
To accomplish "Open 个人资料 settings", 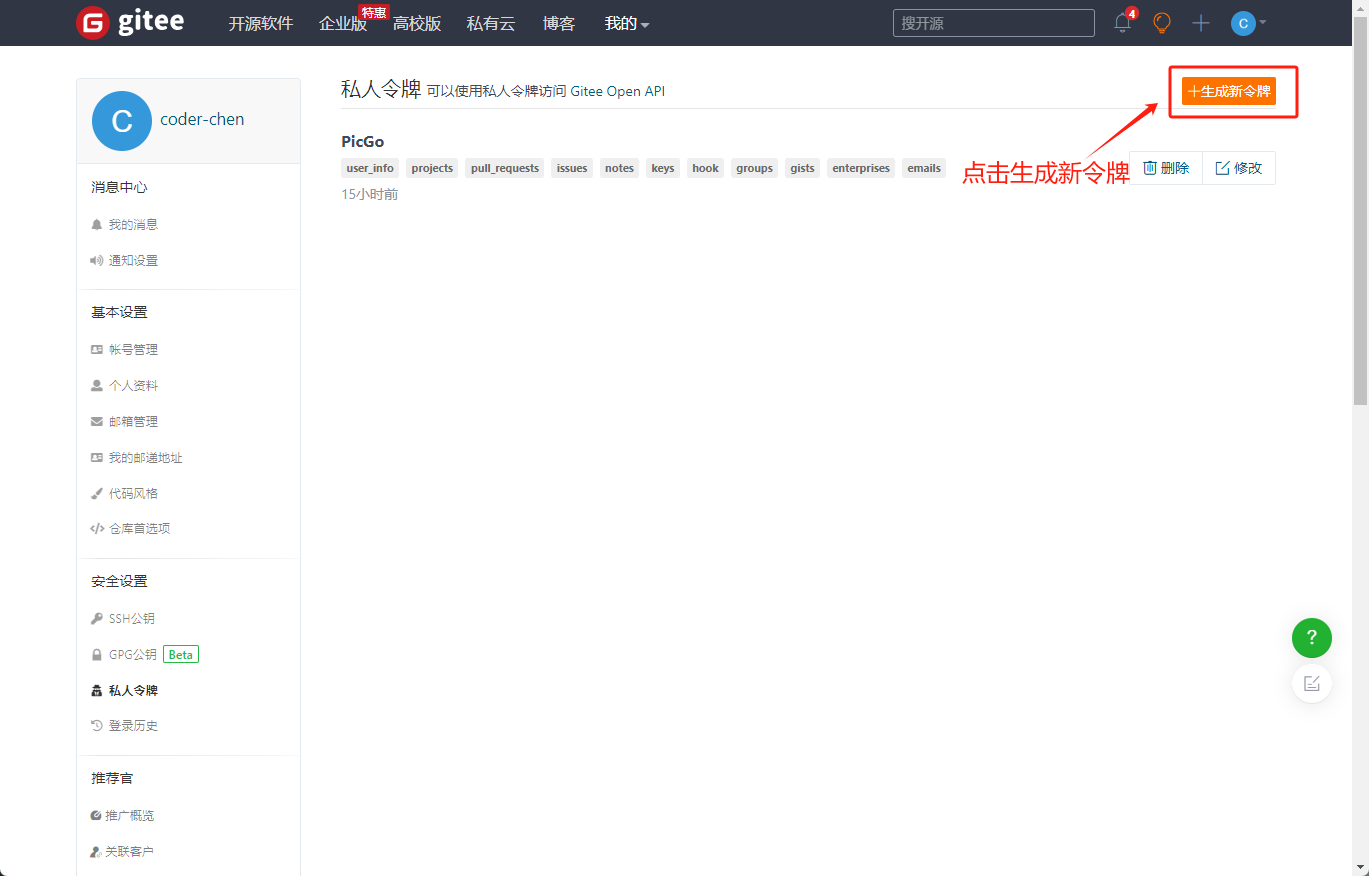I will pos(133,386).
